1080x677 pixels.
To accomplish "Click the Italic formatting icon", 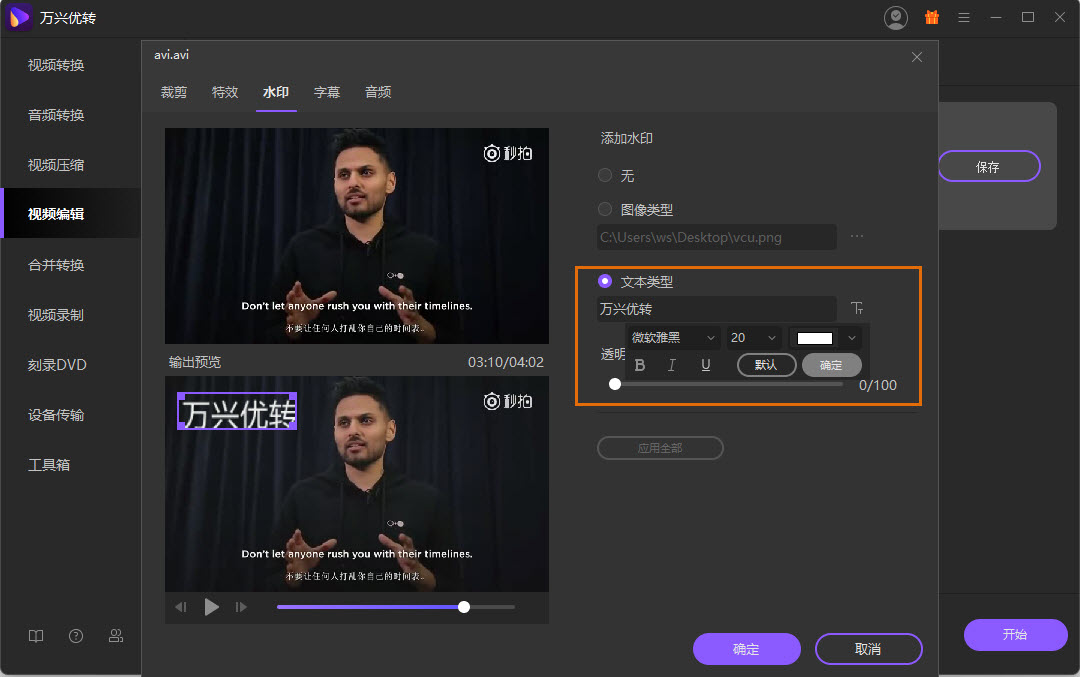I will 672,365.
